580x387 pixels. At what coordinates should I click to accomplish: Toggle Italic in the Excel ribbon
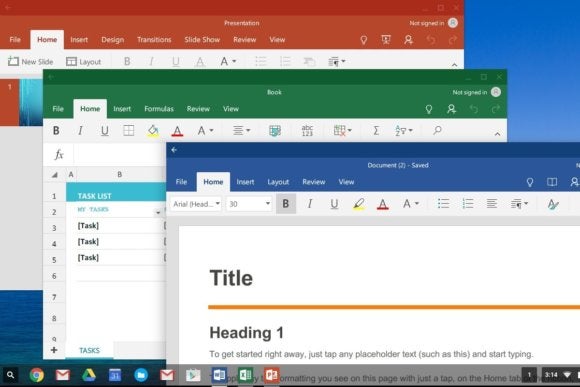point(80,131)
